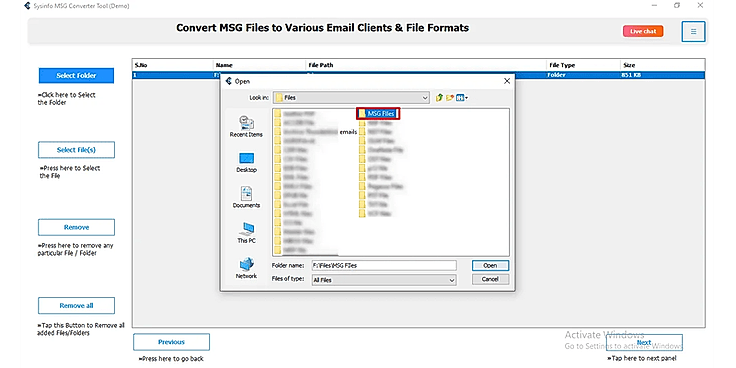
Task: Cancel the Open dialog
Action: tap(490, 279)
